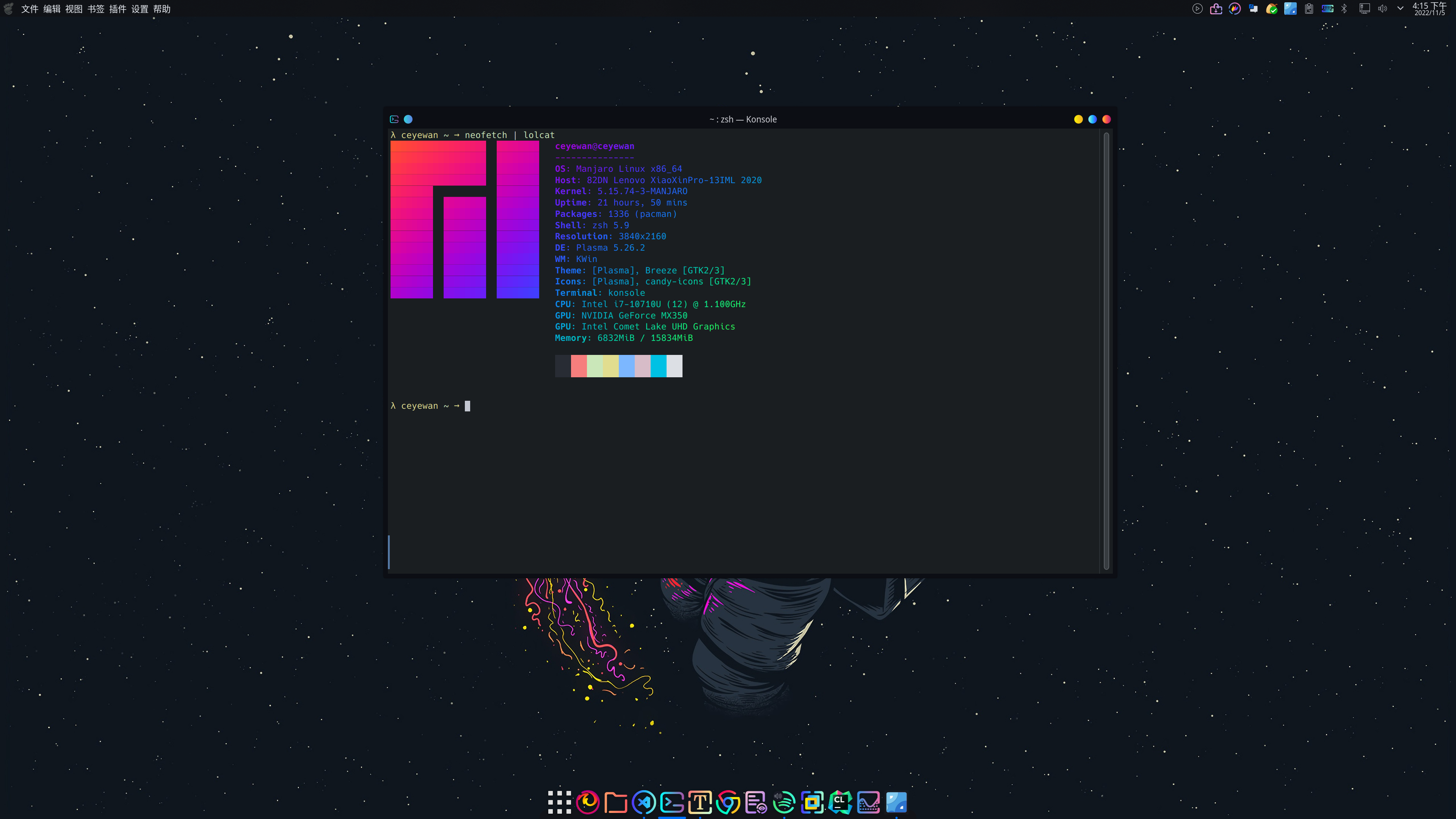Viewport: 1456px width, 819px height.
Task: Click the 'Resolution: 3840x2160' line
Action: (610, 236)
